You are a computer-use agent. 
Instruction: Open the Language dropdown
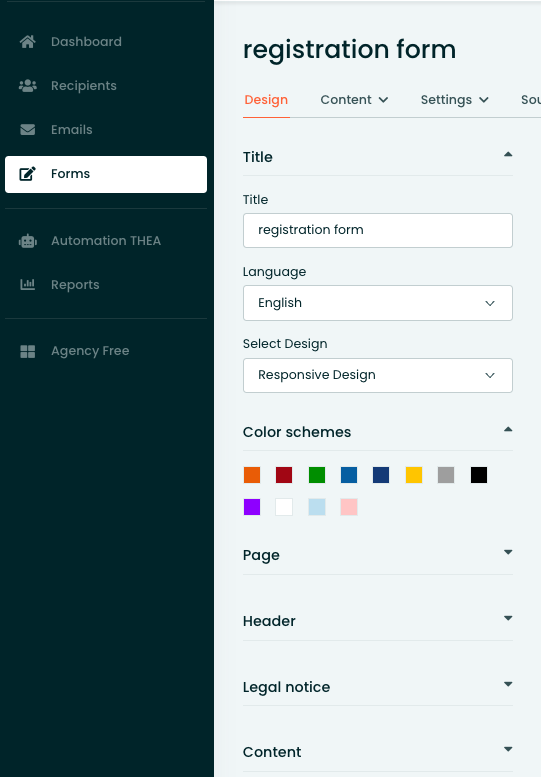[x=378, y=303]
